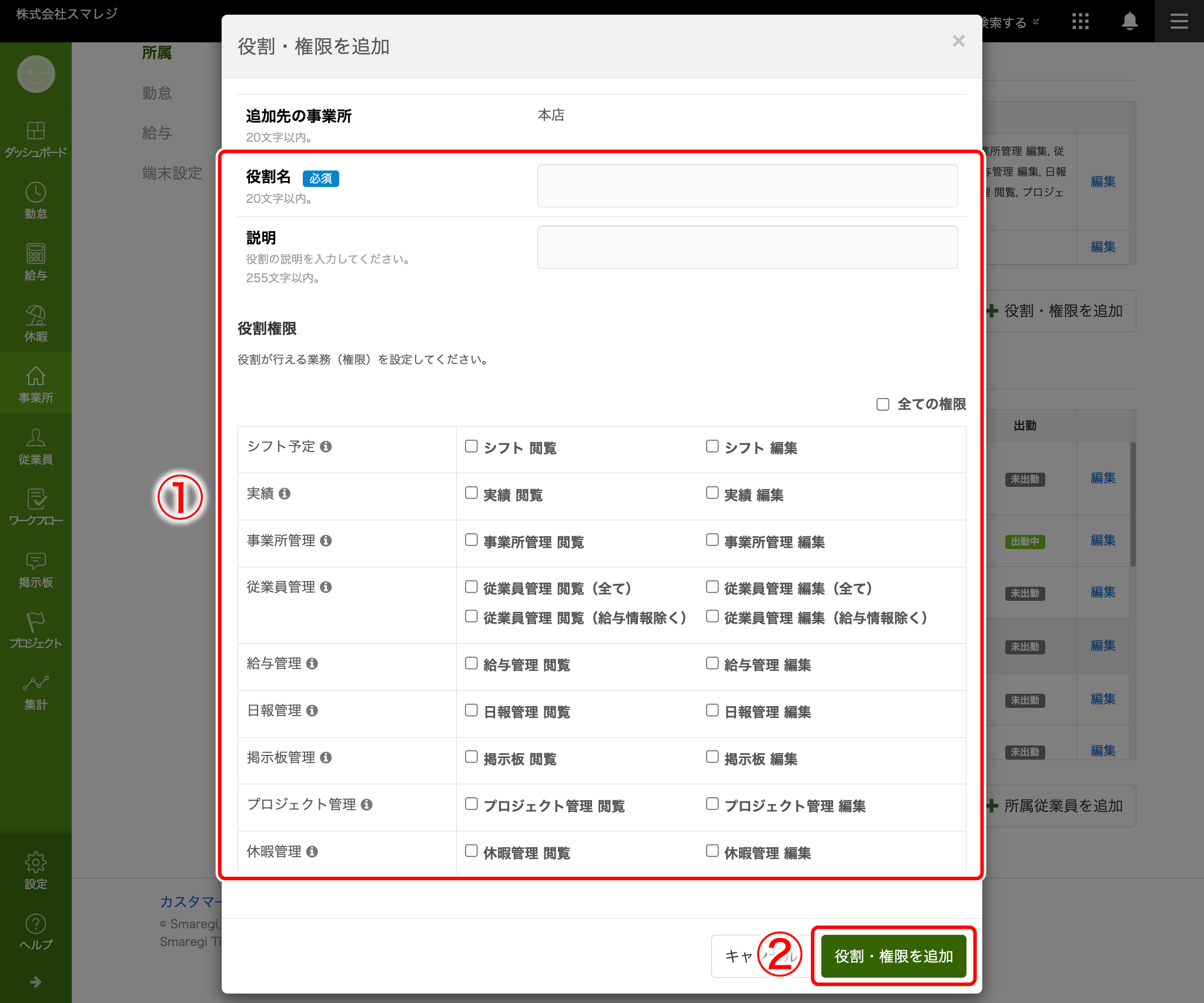Image resolution: width=1204 pixels, height=1003 pixels.
Task: Click the background employee list scrollbar
Action: point(1132,504)
